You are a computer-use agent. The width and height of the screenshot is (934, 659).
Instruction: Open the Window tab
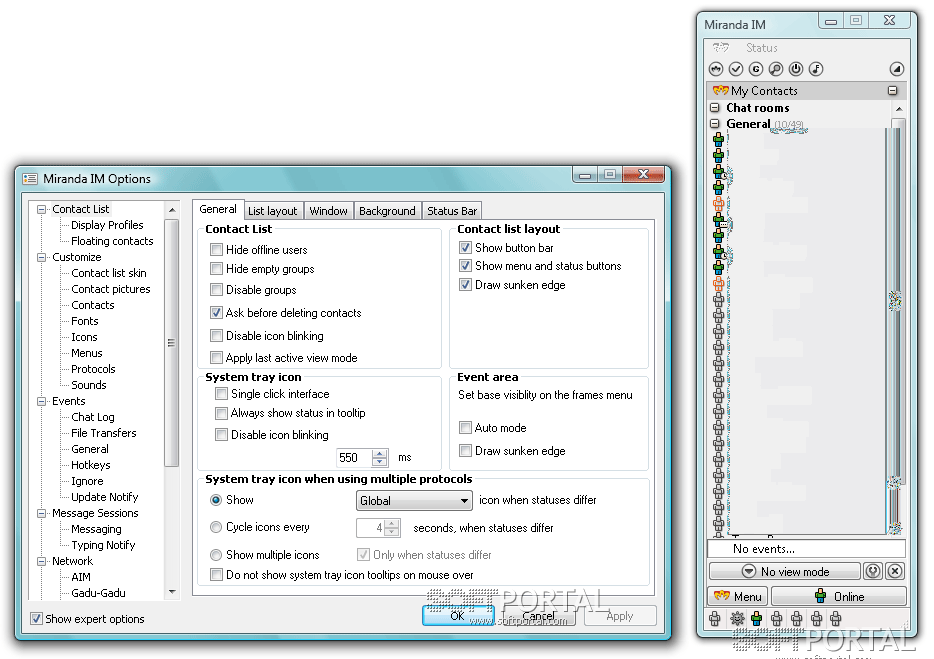[x=328, y=211]
